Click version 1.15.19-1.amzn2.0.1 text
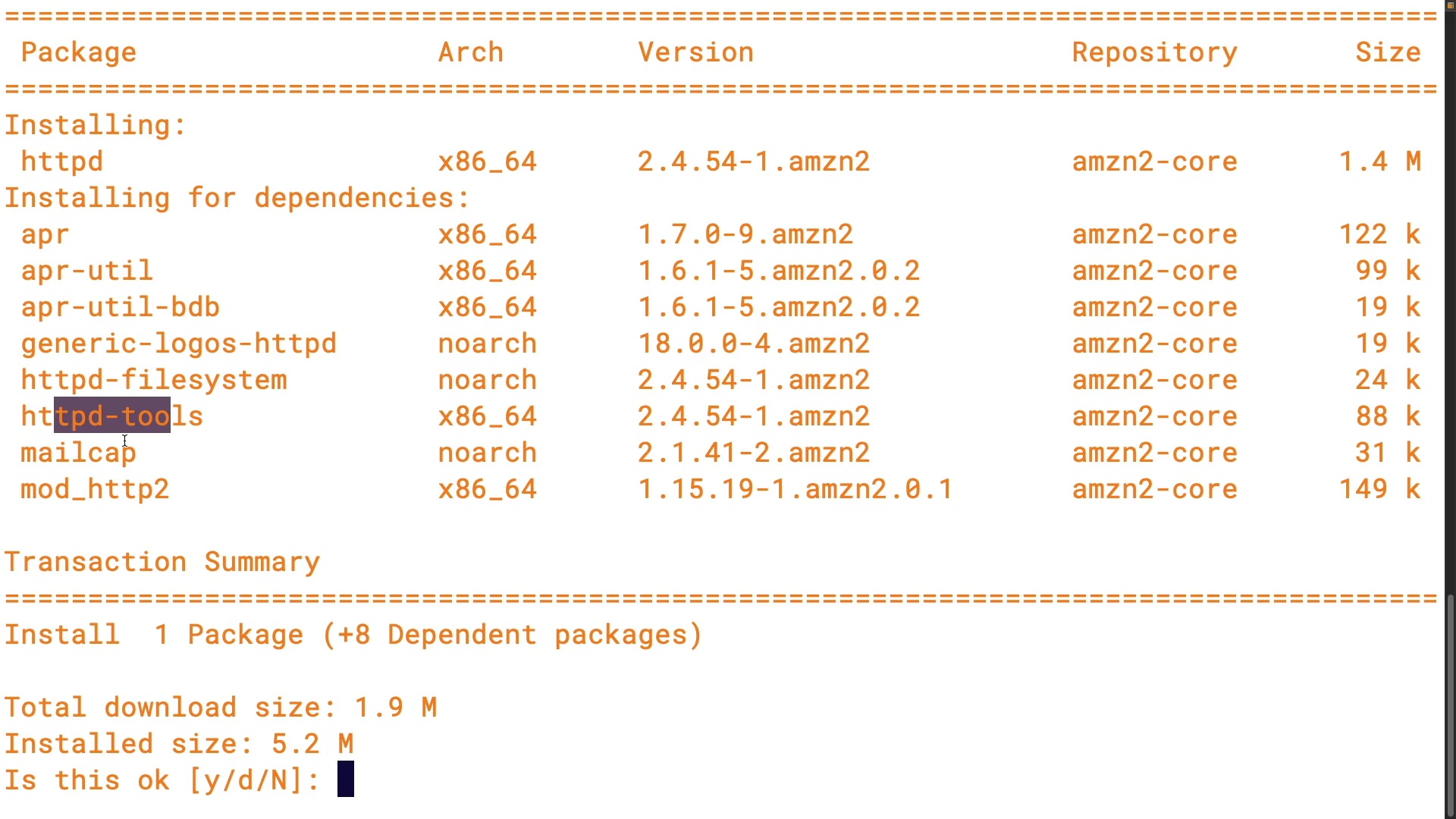Screen dimensions: 1456x819 795,489
